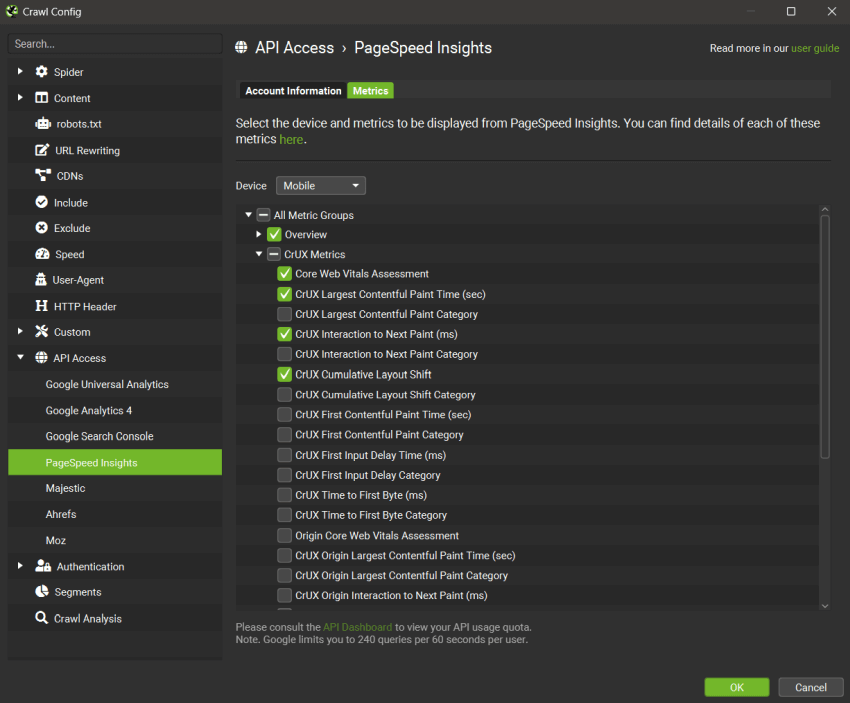This screenshot has height=703, width=850.
Task: Toggle the Overview group checkbox
Action: tap(274, 234)
